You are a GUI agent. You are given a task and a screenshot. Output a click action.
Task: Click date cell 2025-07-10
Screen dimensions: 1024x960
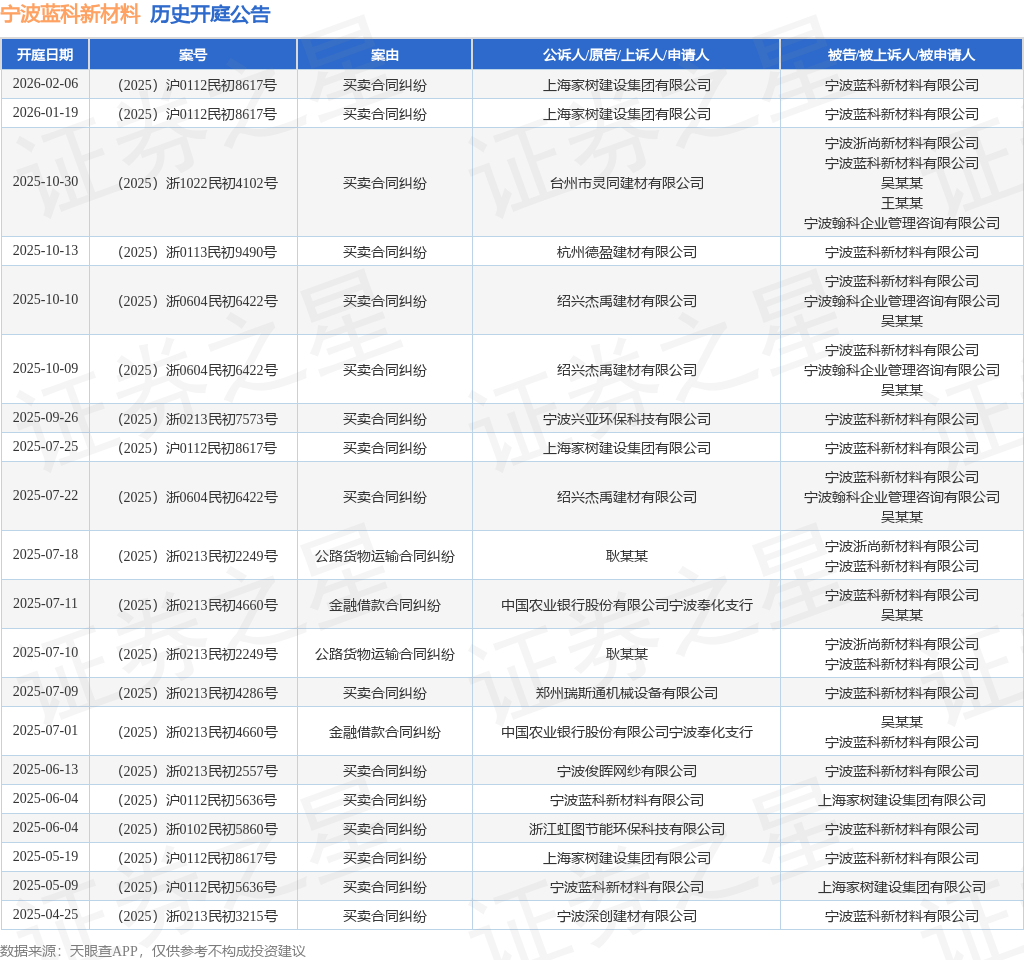(45, 652)
